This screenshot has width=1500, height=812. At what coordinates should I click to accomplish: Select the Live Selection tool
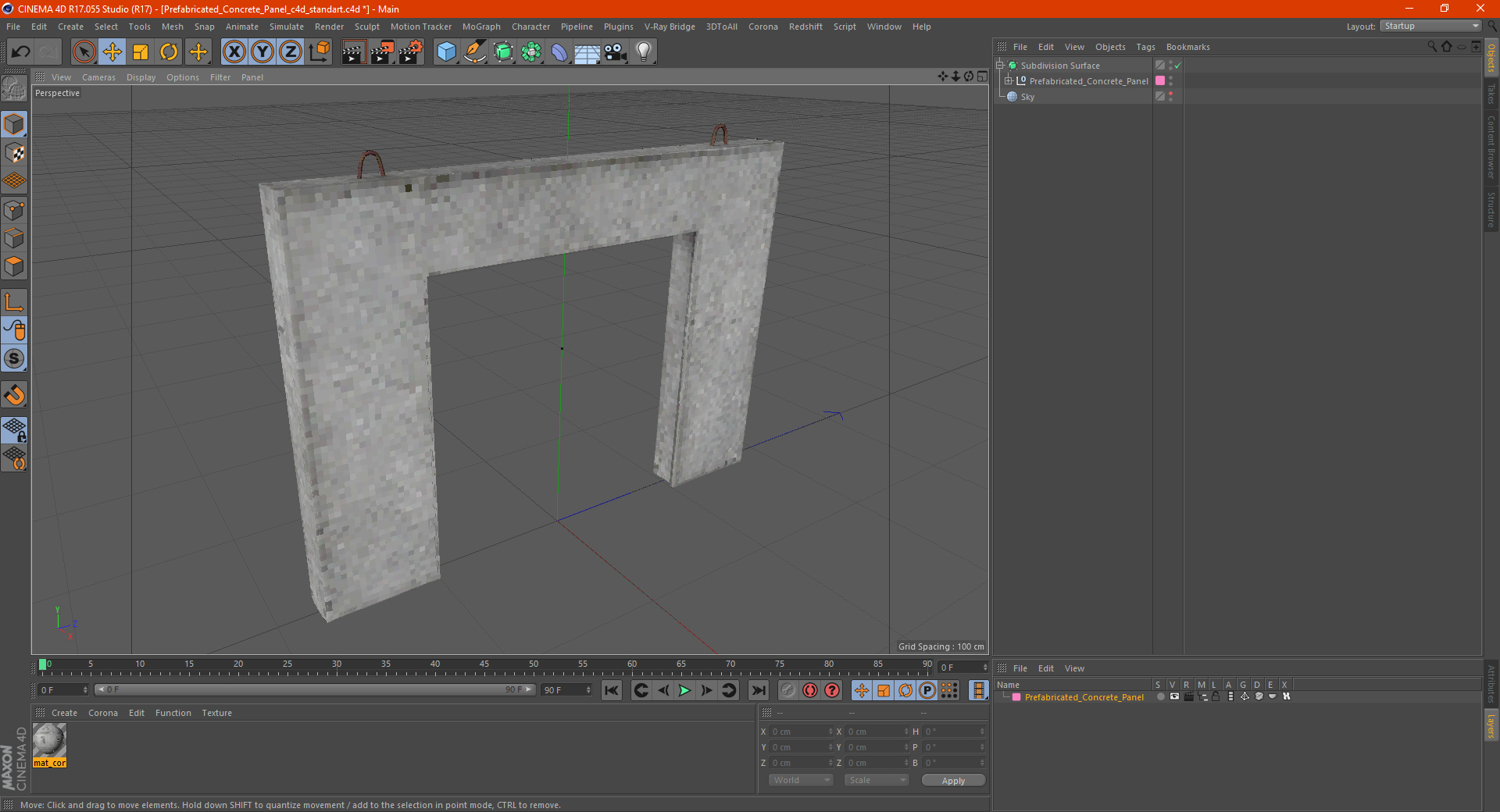coord(84,52)
